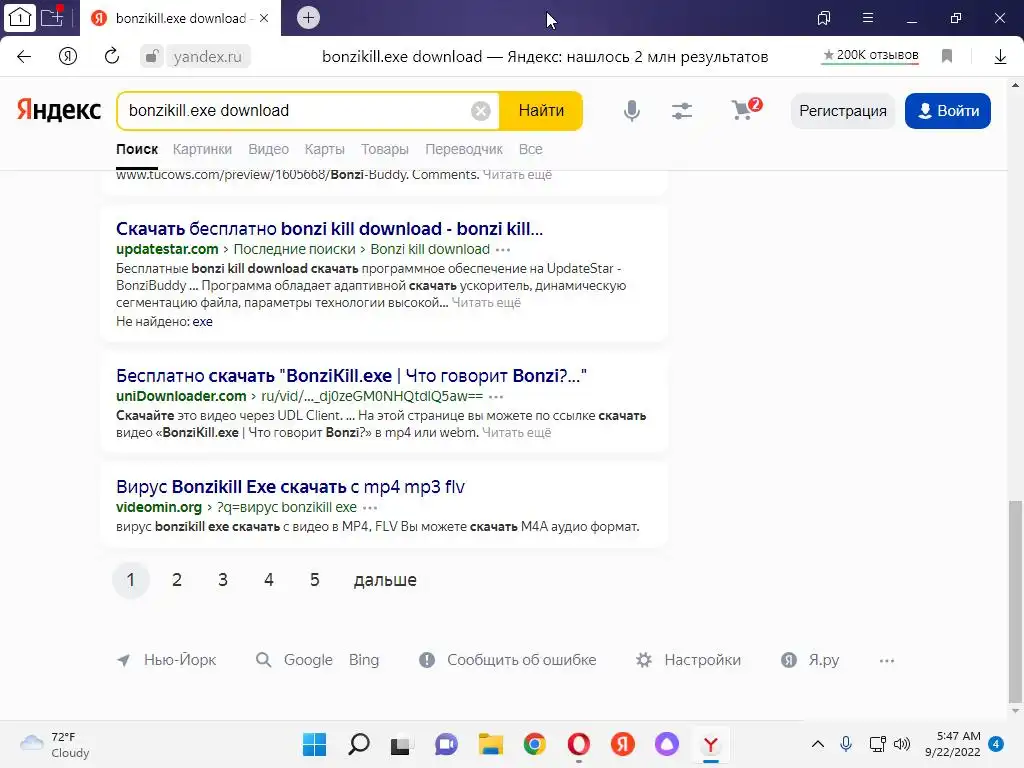1024x768 pixels.
Task: Click the Регистрация button
Action: point(842,110)
